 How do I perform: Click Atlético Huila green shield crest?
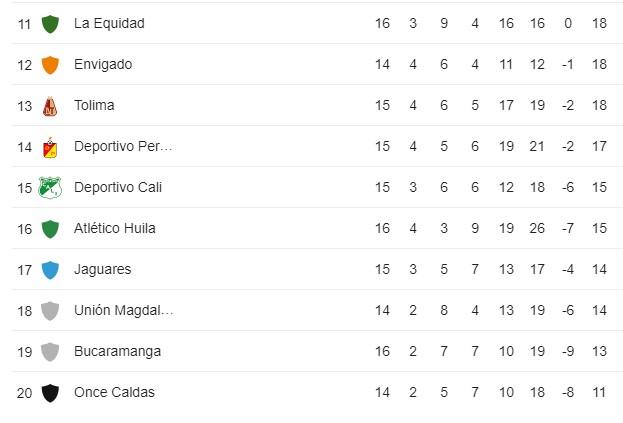pyautogui.click(x=50, y=229)
